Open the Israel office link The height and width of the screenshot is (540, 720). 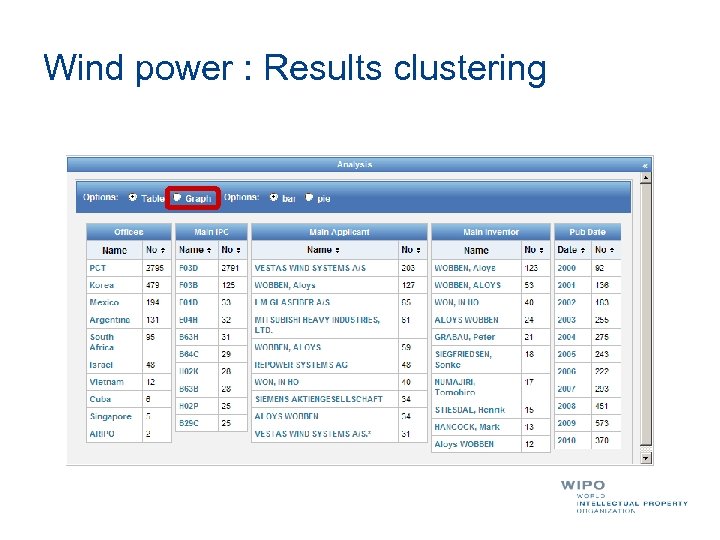101,365
